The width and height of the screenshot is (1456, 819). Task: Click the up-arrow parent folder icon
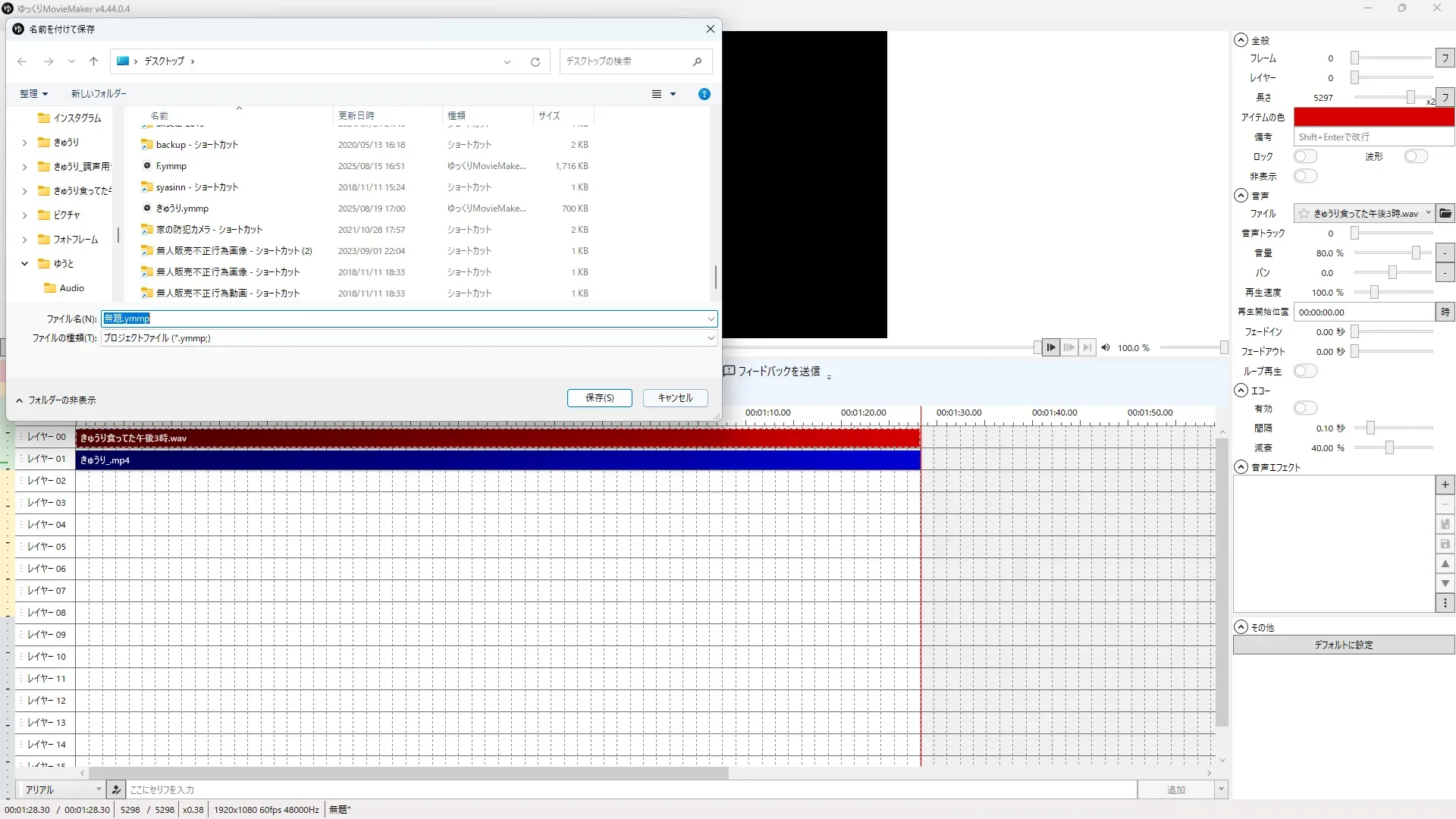pos(93,61)
